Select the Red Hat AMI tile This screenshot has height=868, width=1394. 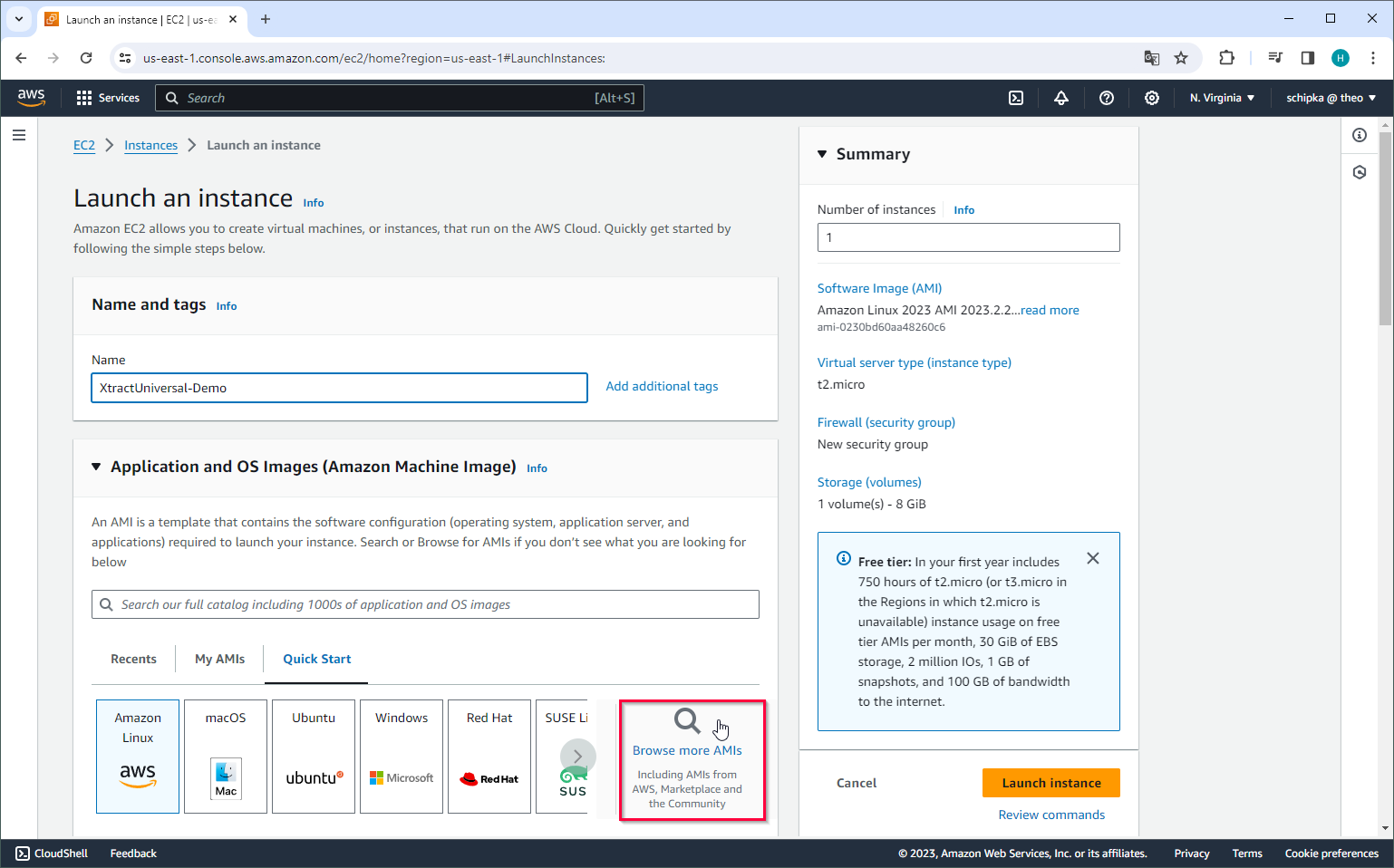489,757
